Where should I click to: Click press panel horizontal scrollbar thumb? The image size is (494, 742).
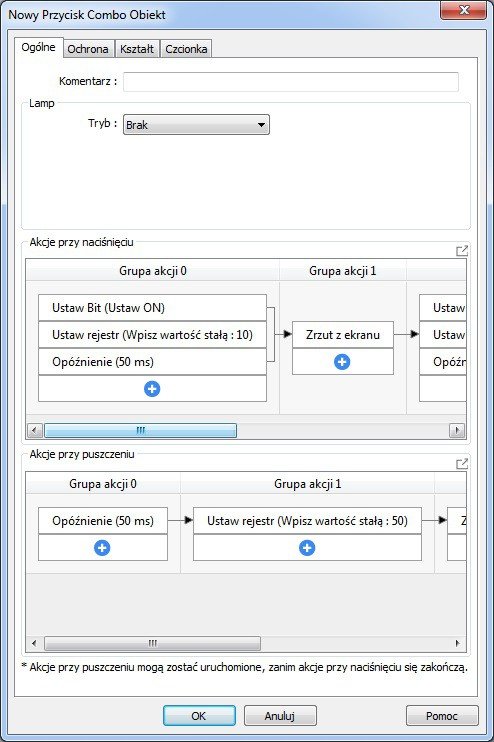(141, 430)
